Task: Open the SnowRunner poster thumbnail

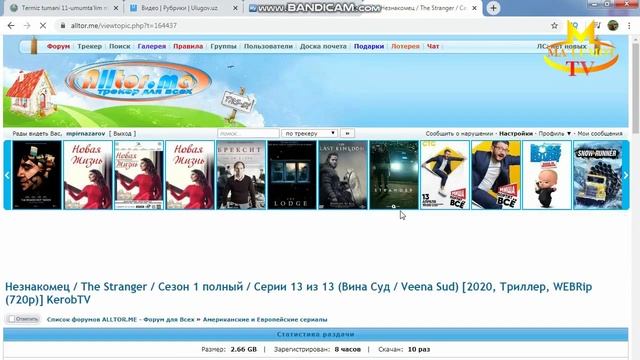Action: (x=598, y=175)
